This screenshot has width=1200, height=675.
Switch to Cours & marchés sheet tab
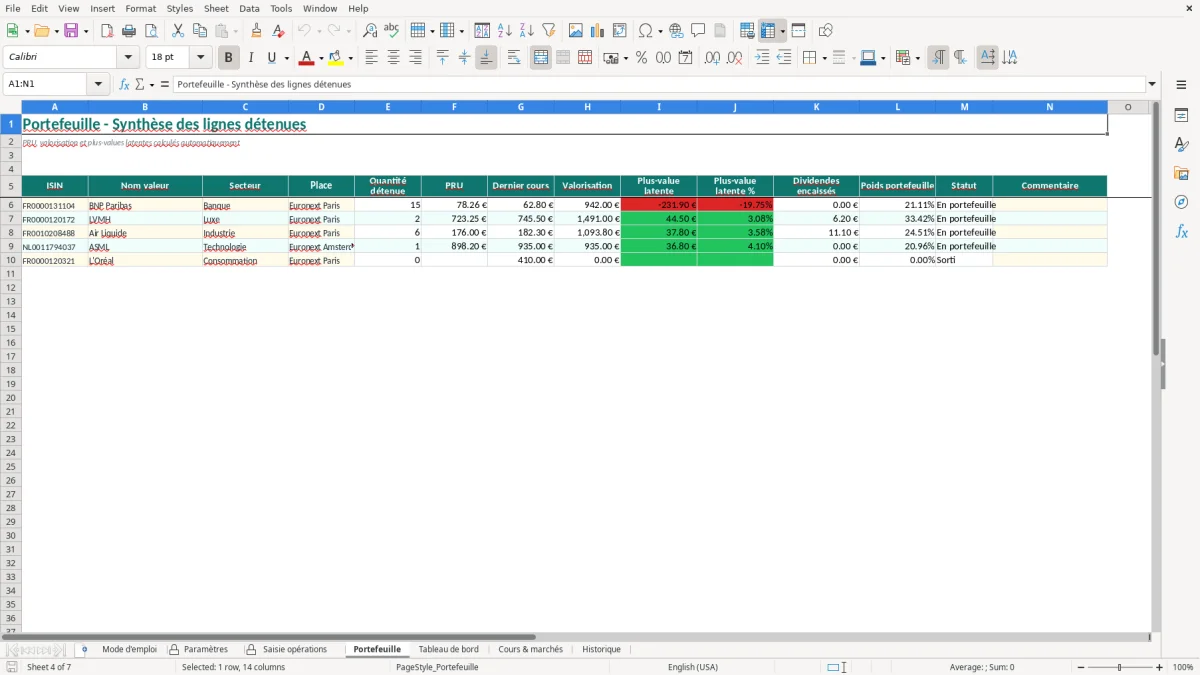530,649
